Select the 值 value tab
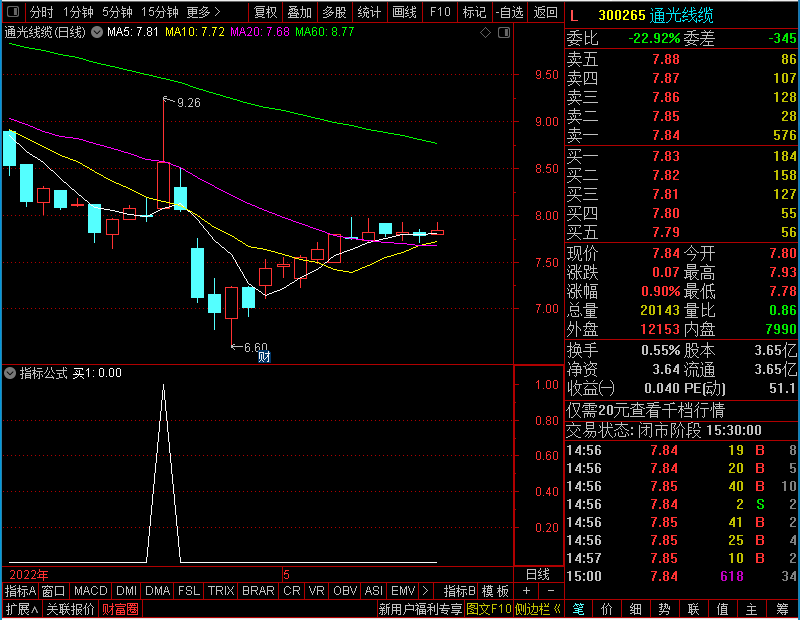 (x=722, y=609)
